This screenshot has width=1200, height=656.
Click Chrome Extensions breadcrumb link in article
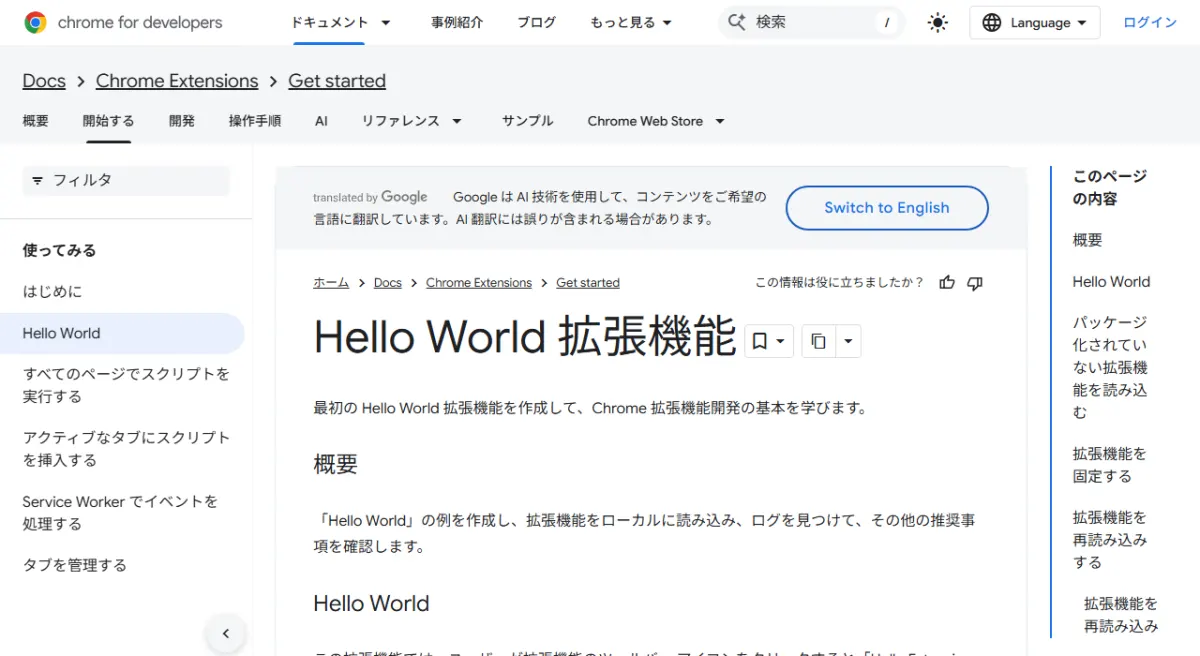479,283
